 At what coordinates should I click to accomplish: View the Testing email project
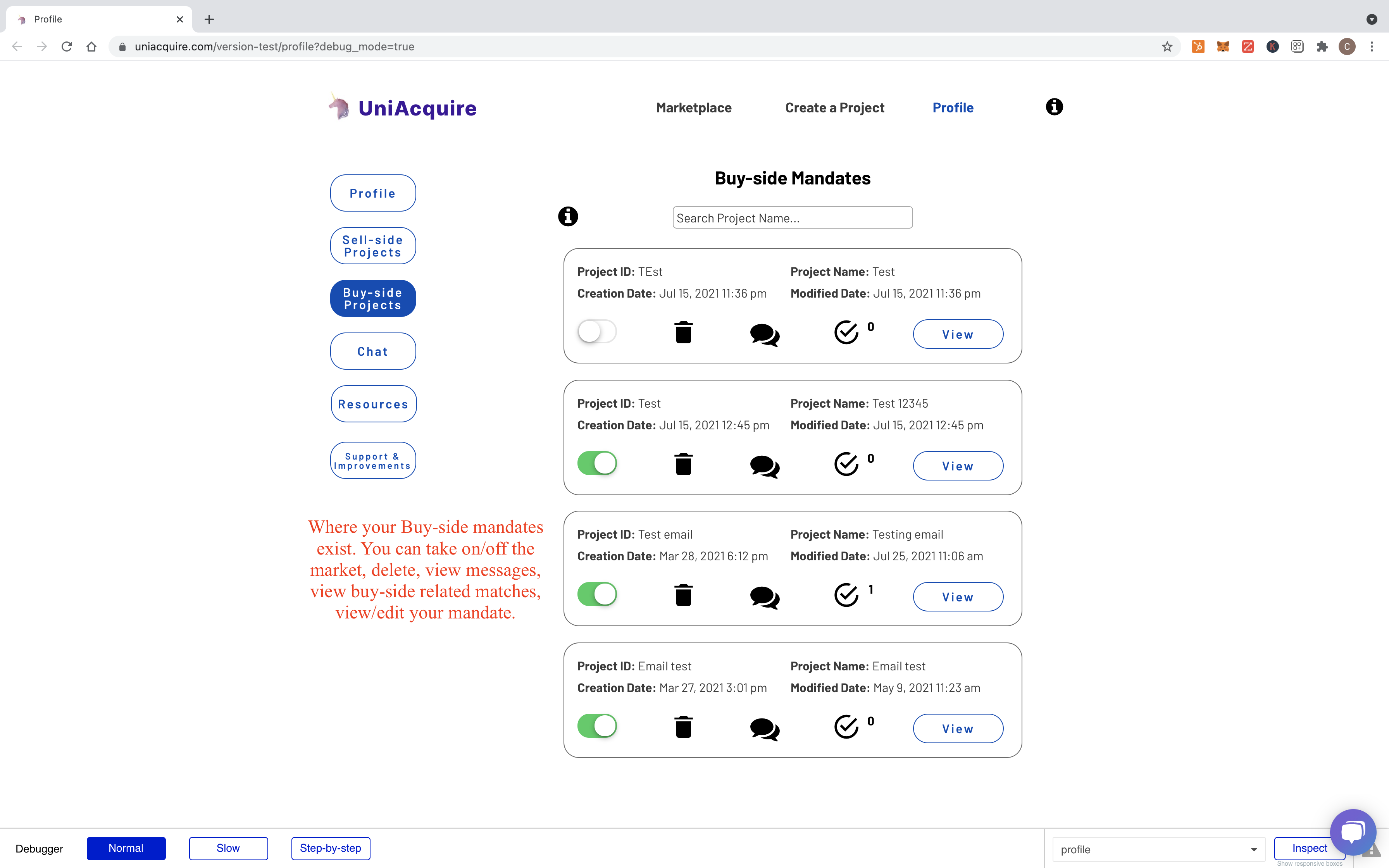[x=957, y=597]
